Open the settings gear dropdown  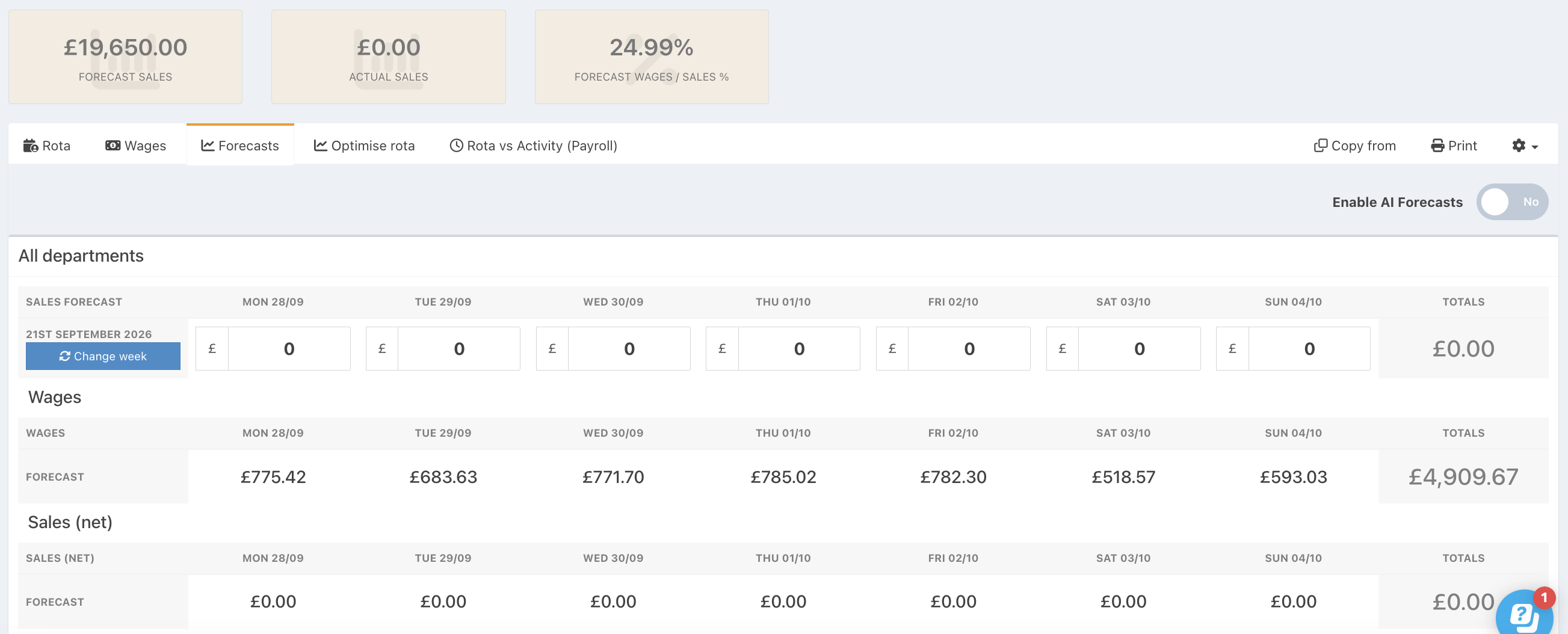(1525, 146)
